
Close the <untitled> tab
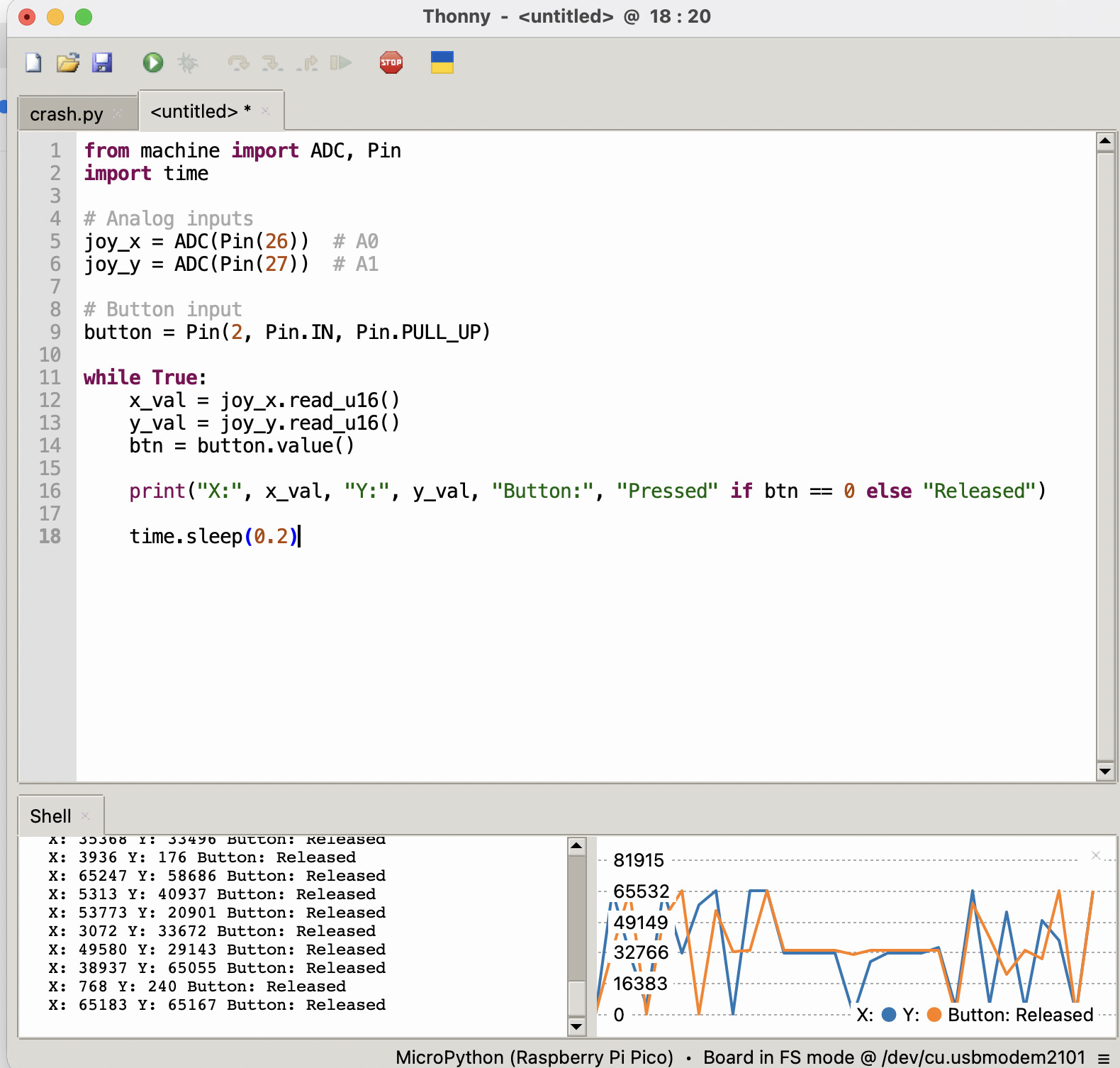click(265, 111)
